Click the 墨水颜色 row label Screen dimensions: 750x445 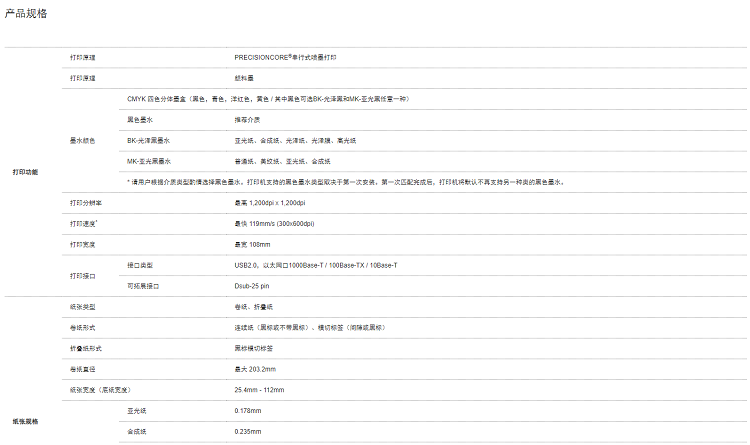point(82,141)
